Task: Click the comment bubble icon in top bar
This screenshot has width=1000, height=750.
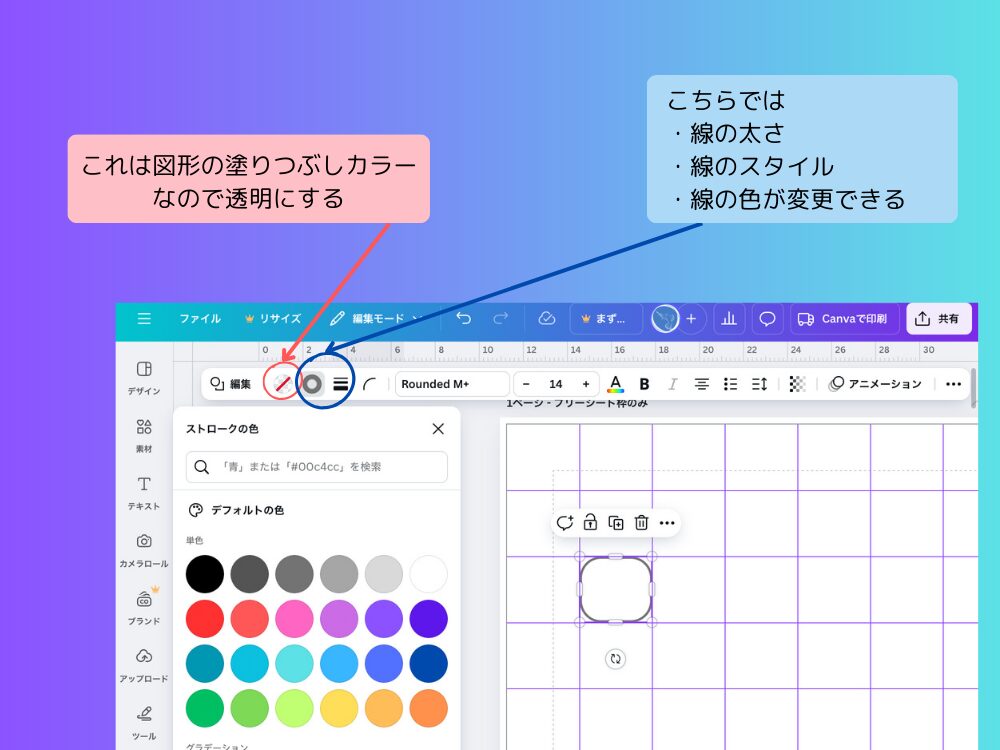Action: coord(767,318)
